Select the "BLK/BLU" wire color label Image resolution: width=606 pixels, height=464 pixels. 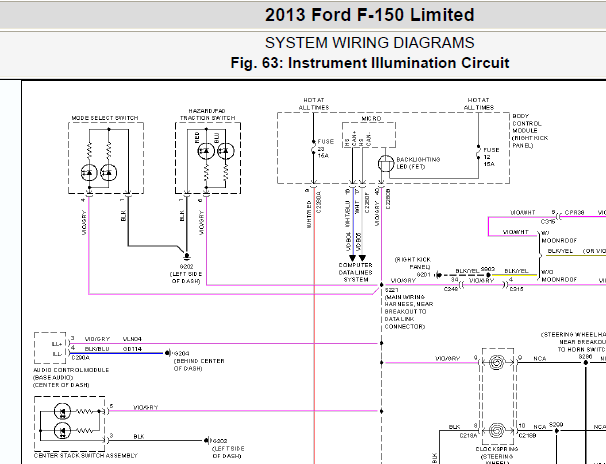pyautogui.click(x=97, y=349)
